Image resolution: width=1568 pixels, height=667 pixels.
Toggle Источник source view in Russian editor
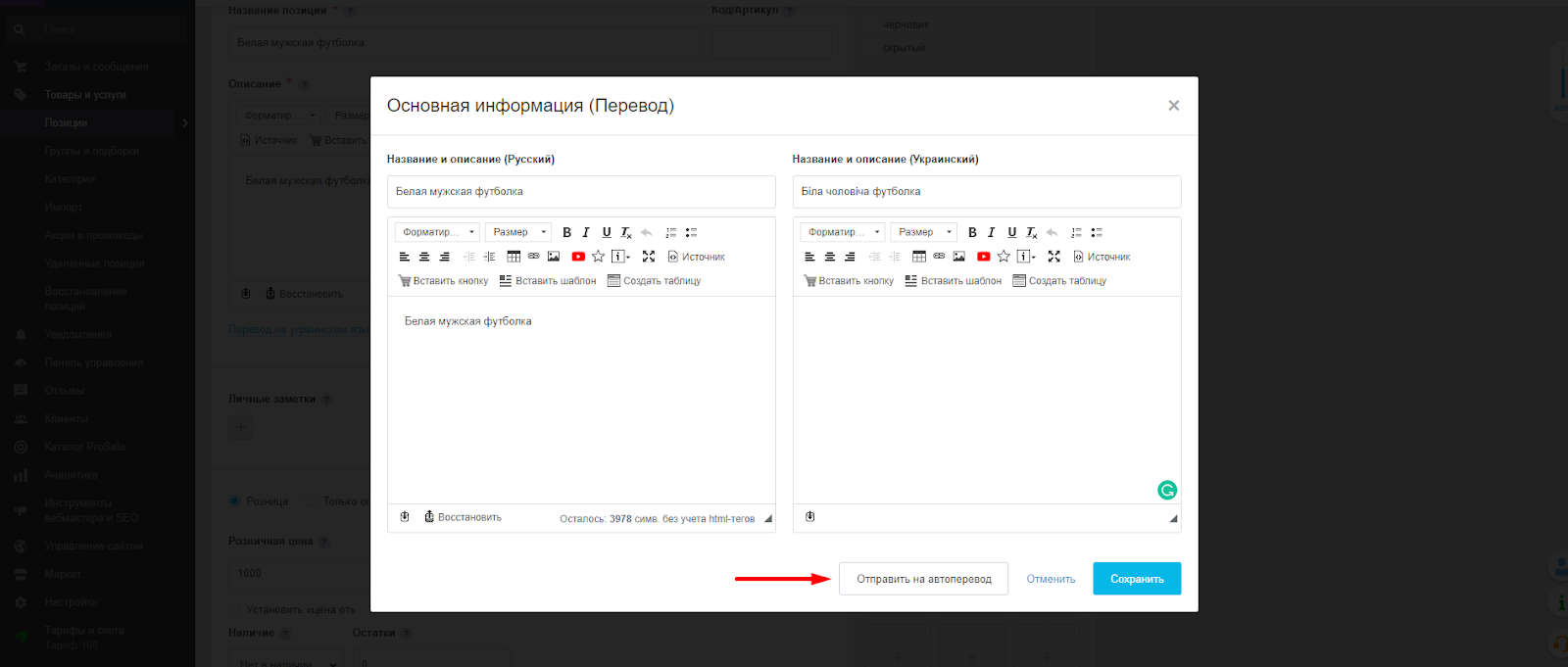pos(697,257)
